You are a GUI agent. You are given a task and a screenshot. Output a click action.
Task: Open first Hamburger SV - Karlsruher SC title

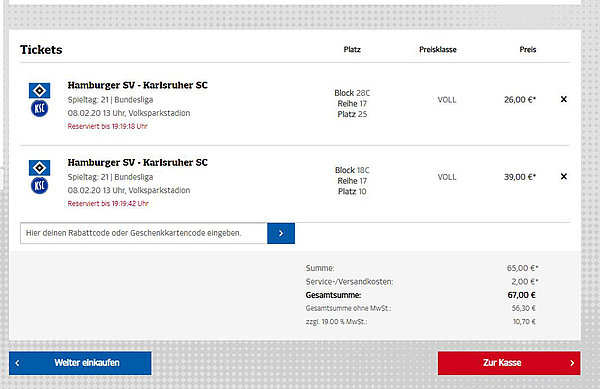click(x=138, y=85)
